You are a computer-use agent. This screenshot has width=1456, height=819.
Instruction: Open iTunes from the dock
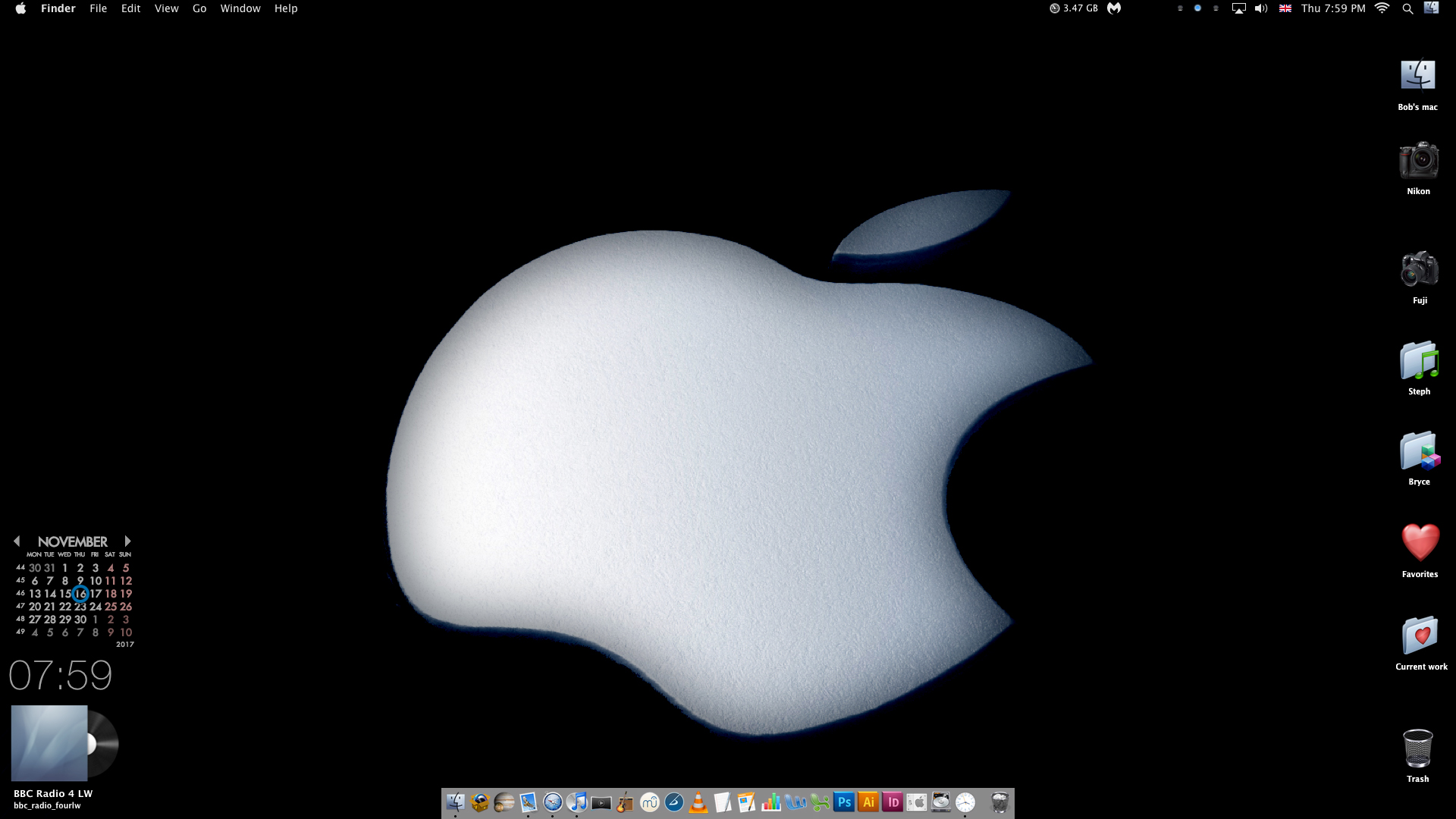[577, 802]
